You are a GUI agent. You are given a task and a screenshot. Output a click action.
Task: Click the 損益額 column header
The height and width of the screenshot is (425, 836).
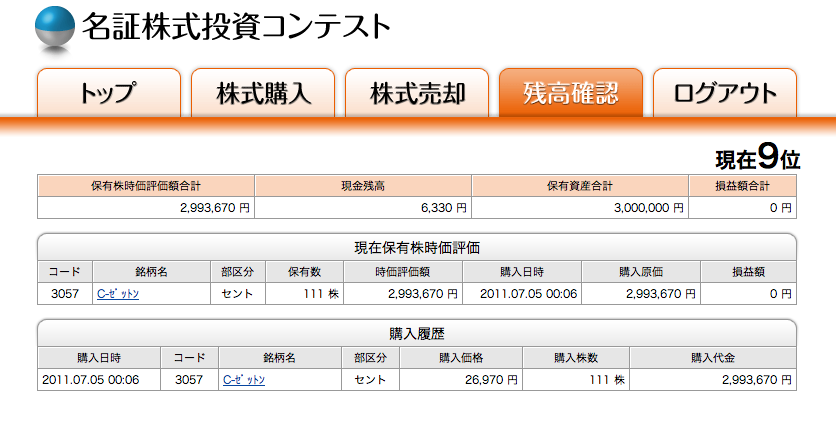point(749,272)
